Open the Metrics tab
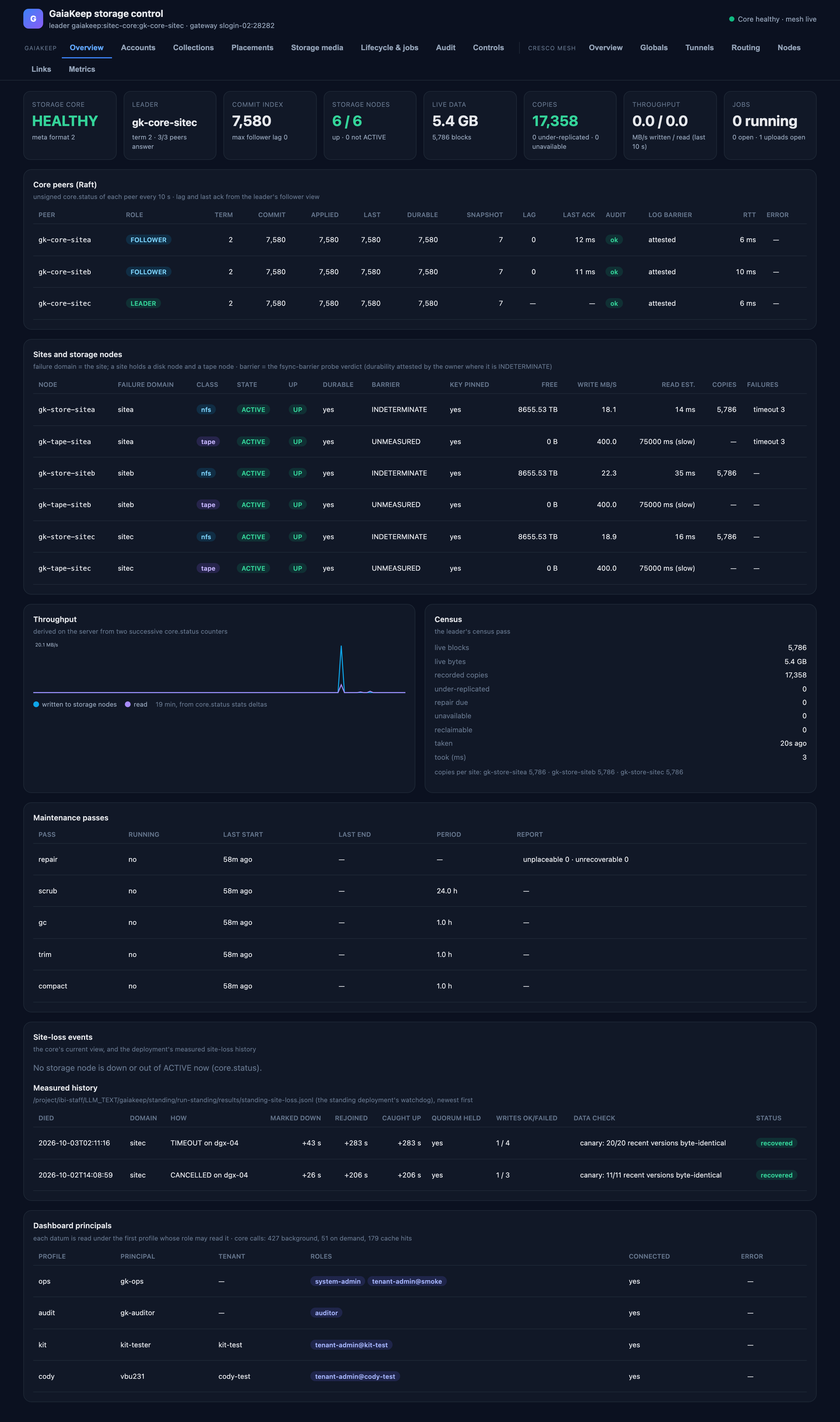The image size is (840, 1422). [82, 69]
